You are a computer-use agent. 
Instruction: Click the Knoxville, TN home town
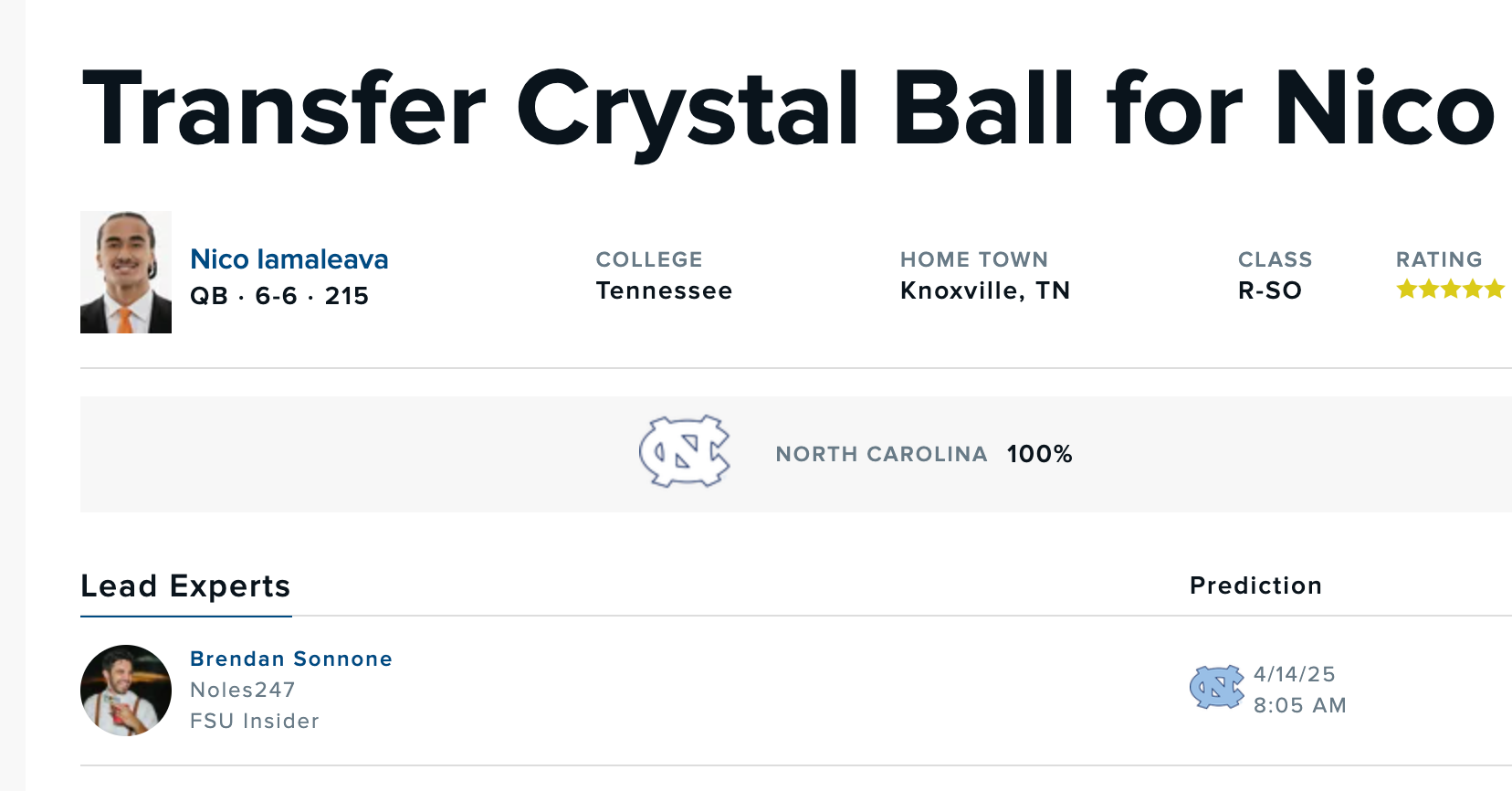coord(984,290)
